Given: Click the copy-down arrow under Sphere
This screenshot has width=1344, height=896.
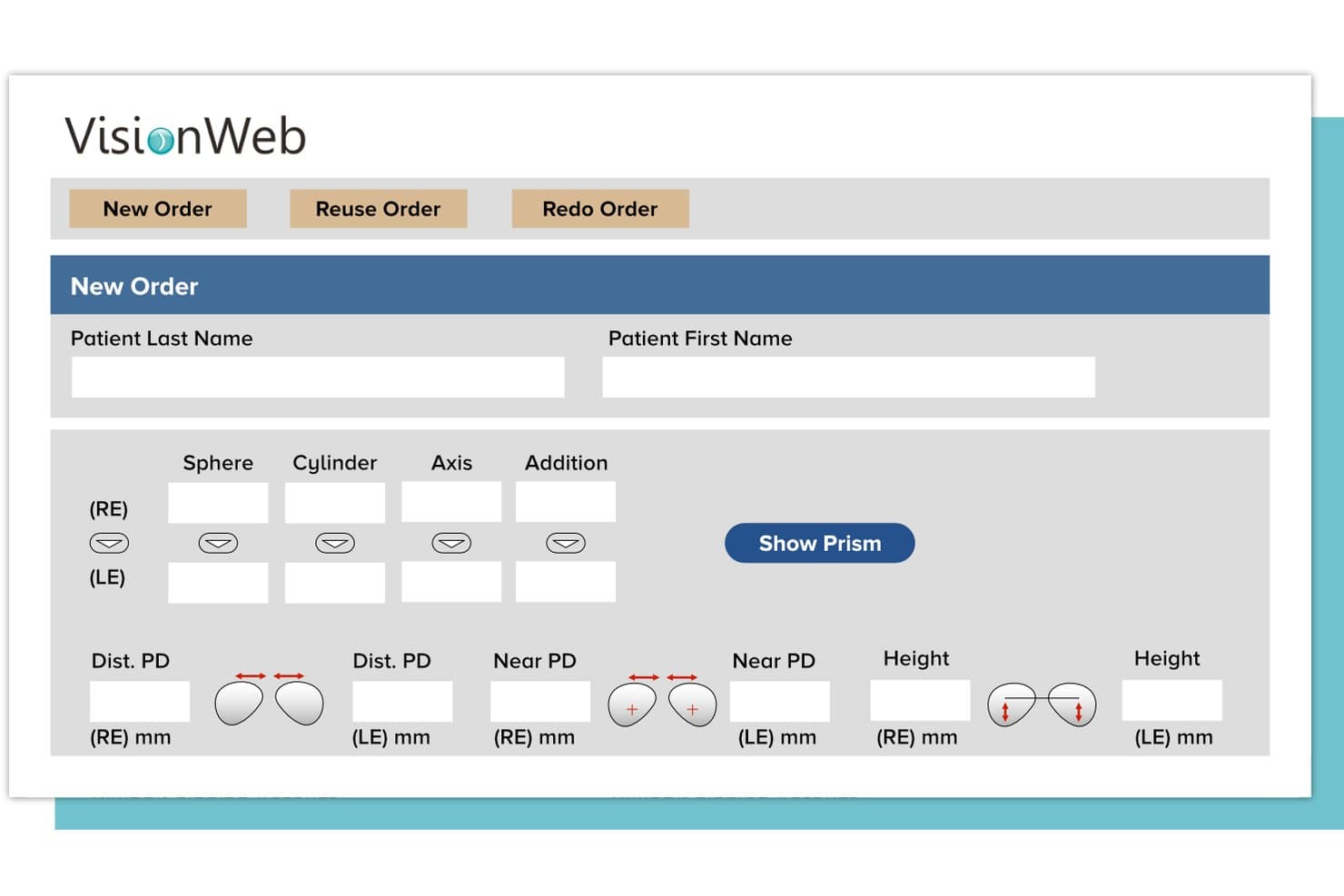Looking at the screenshot, I should (x=218, y=543).
